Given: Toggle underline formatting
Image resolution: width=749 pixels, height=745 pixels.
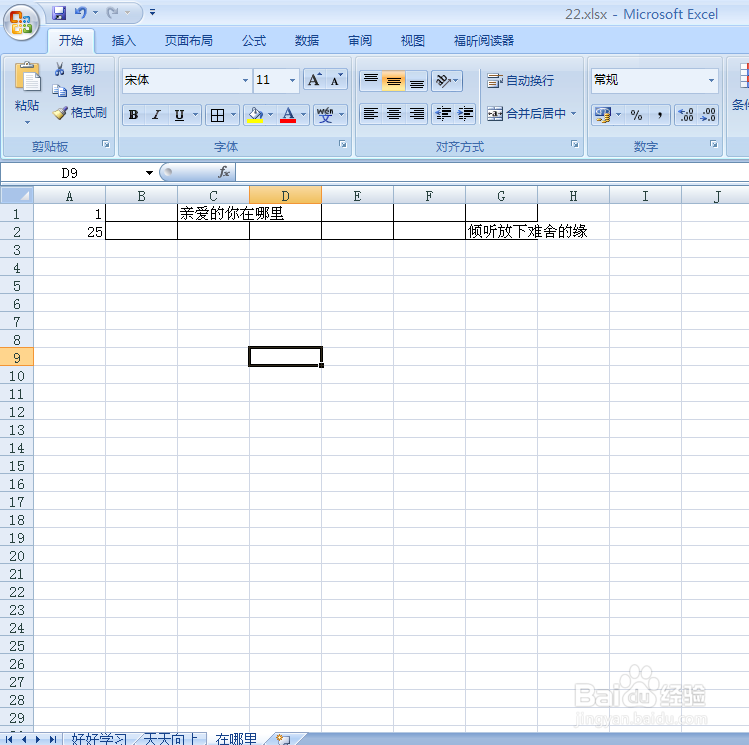Looking at the screenshot, I should coord(179,115).
